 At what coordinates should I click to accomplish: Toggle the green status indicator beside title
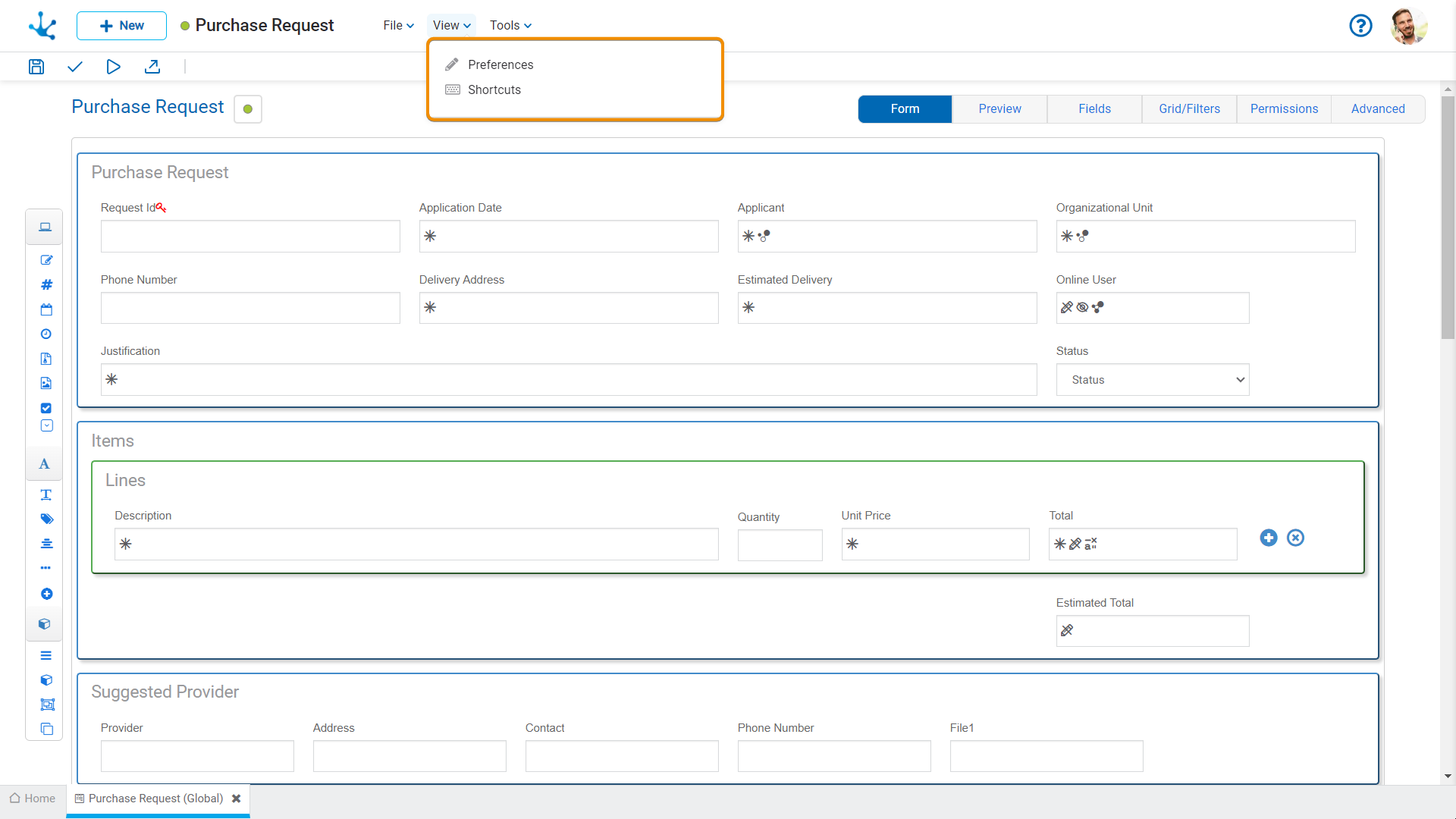pos(248,109)
